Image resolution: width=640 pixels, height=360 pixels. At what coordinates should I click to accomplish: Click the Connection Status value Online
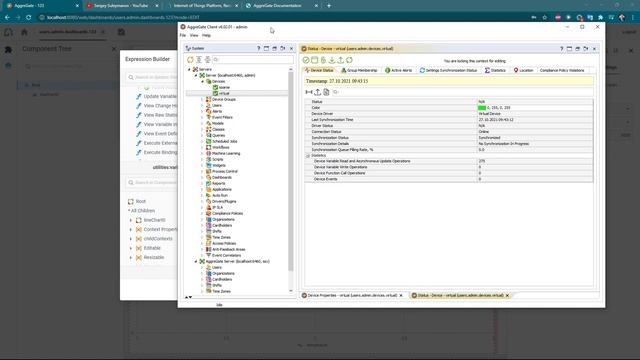[484, 132]
